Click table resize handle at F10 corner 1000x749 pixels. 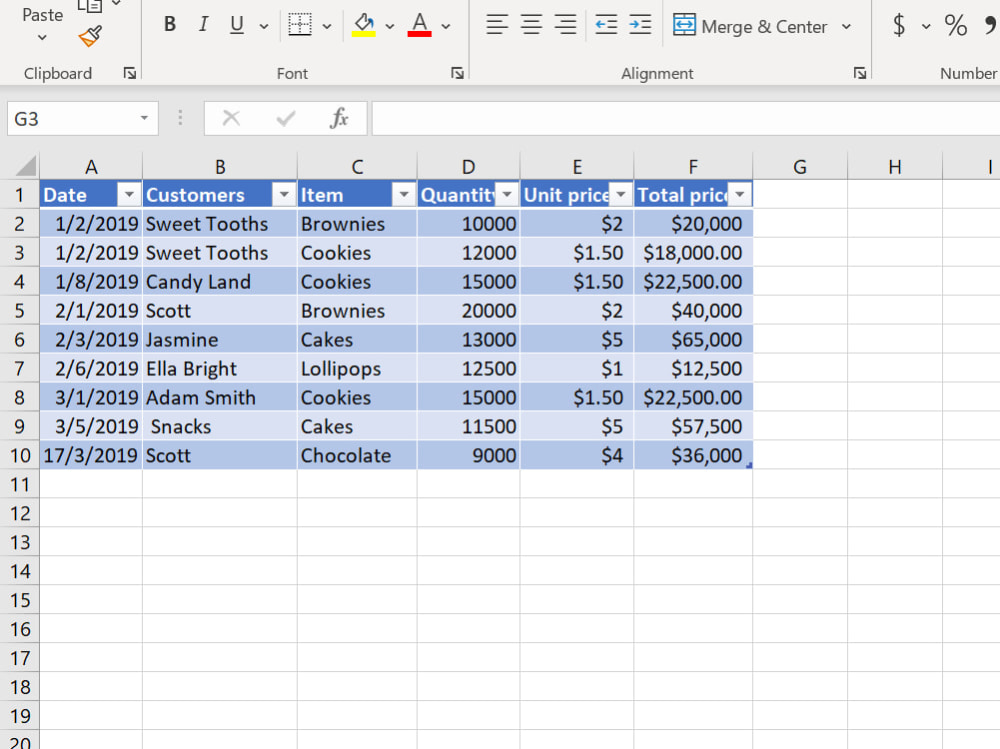[749, 466]
